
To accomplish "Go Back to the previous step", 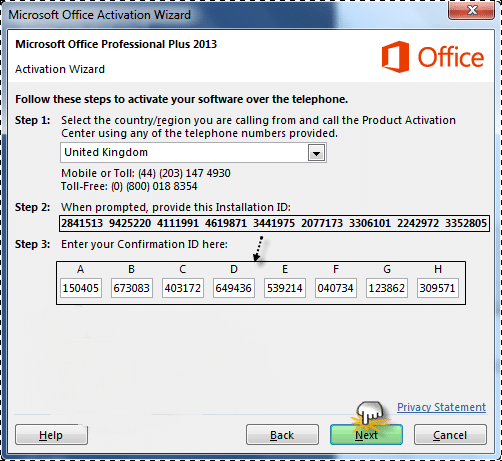I will click(282, 434).
